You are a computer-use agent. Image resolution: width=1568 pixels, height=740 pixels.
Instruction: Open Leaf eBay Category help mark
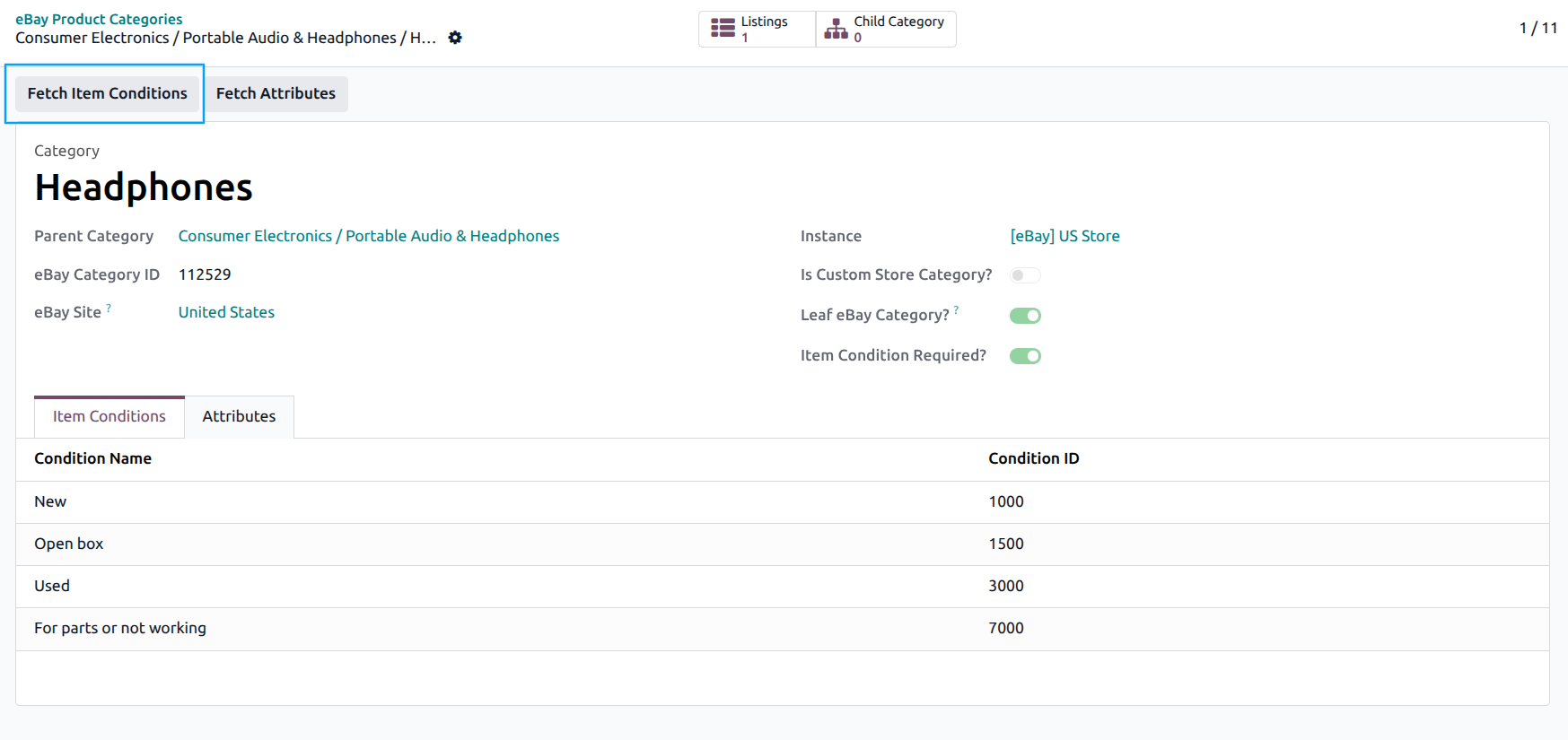click(956, 310)
